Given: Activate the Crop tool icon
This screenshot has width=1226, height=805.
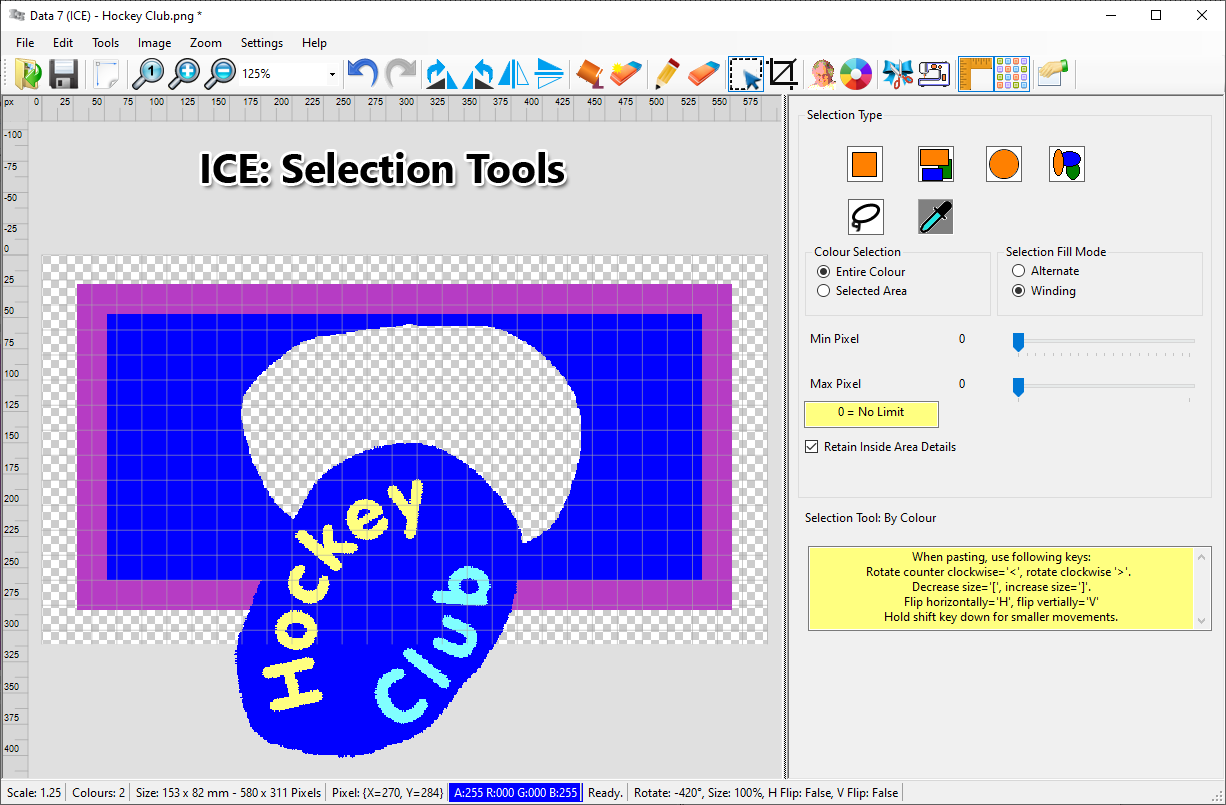Looking at the screenshot, I should click(x=783, y=74).
